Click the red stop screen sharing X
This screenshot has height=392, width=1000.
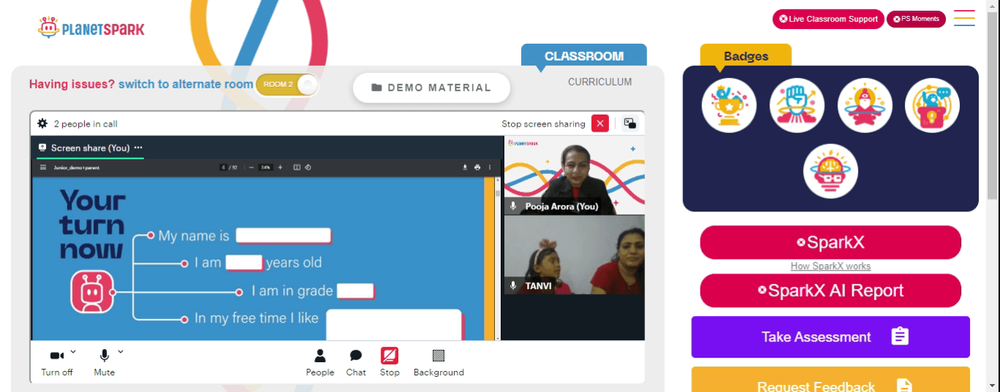click(x=600, y=124)
